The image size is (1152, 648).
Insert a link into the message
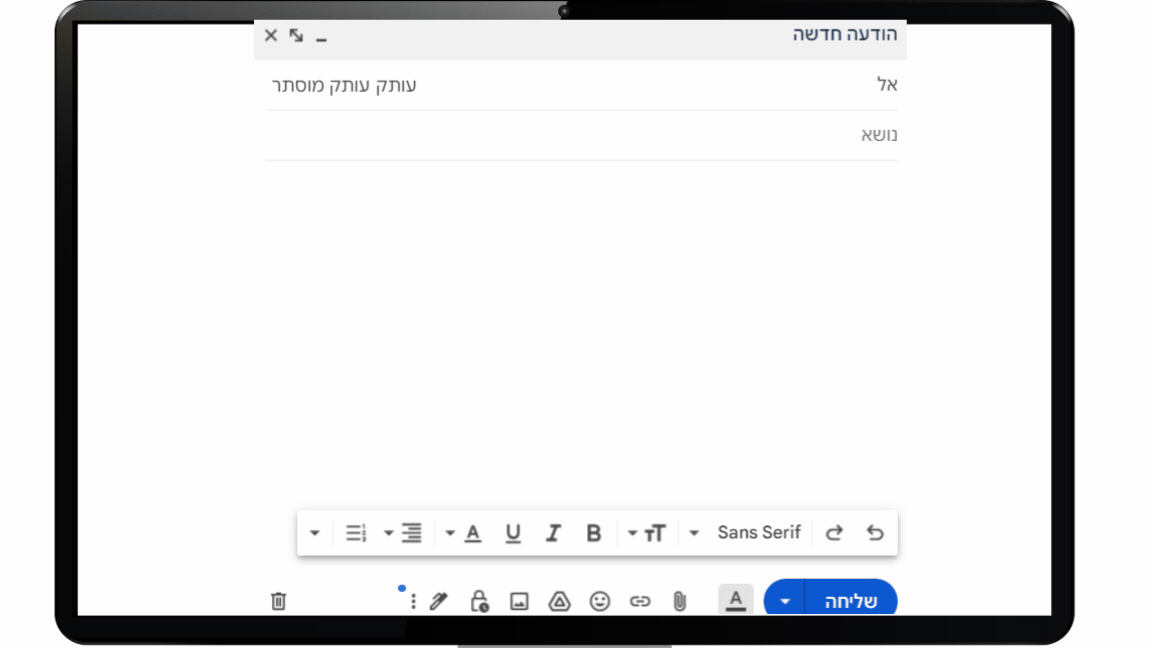point(640,600)
